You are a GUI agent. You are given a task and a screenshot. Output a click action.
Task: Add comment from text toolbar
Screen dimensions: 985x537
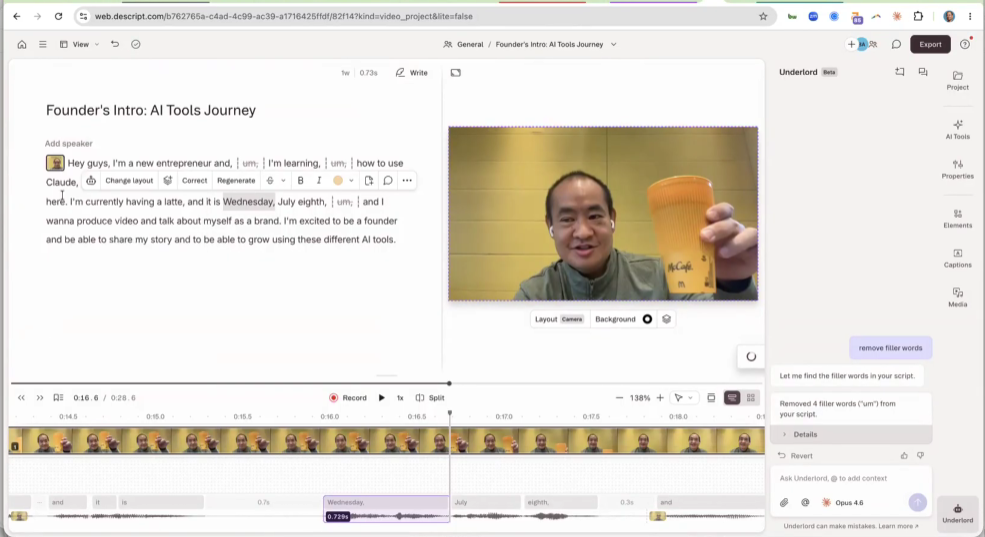pos(388,180)
